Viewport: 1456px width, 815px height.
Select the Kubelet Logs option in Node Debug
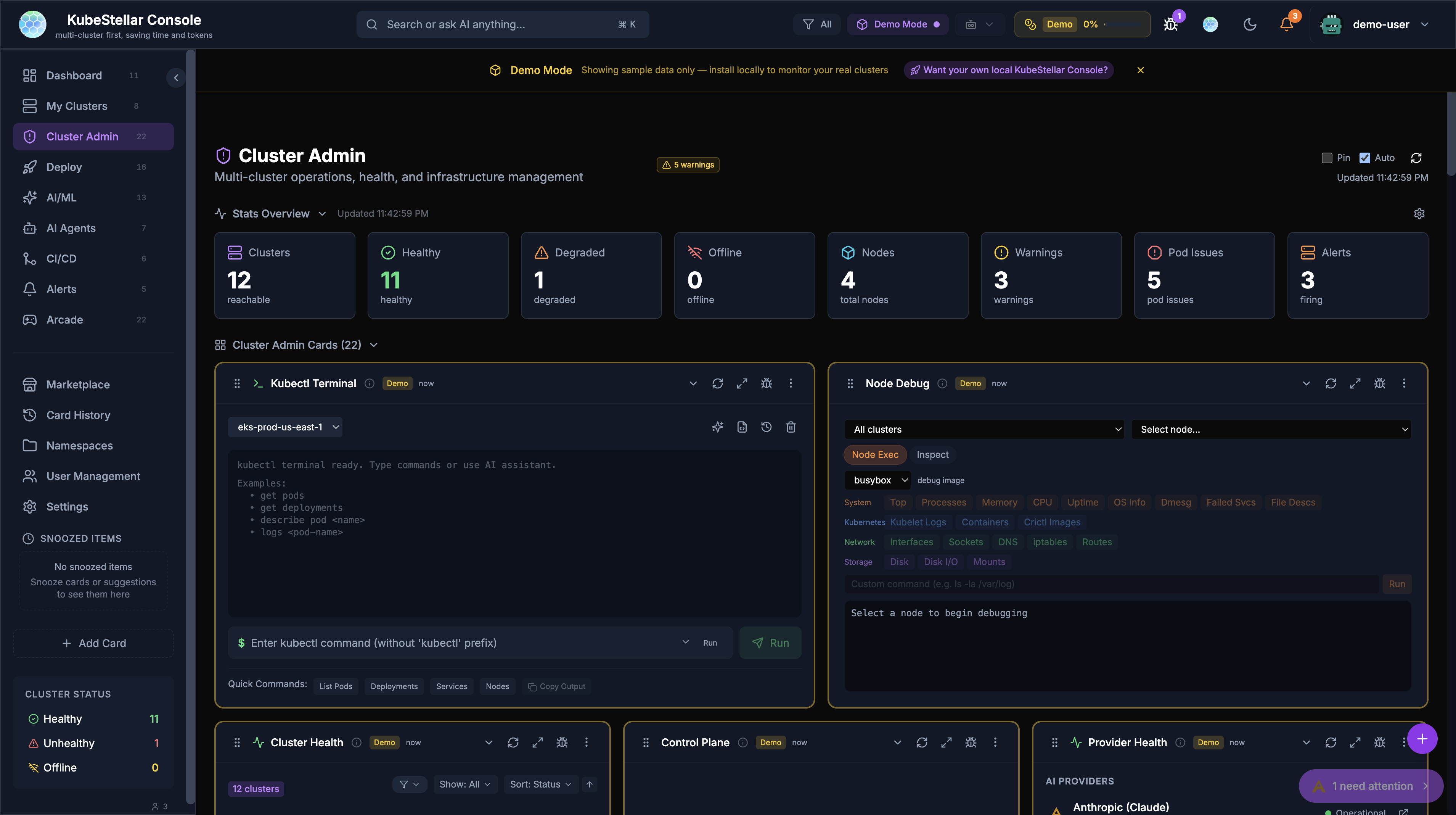[x=918, y=522]
